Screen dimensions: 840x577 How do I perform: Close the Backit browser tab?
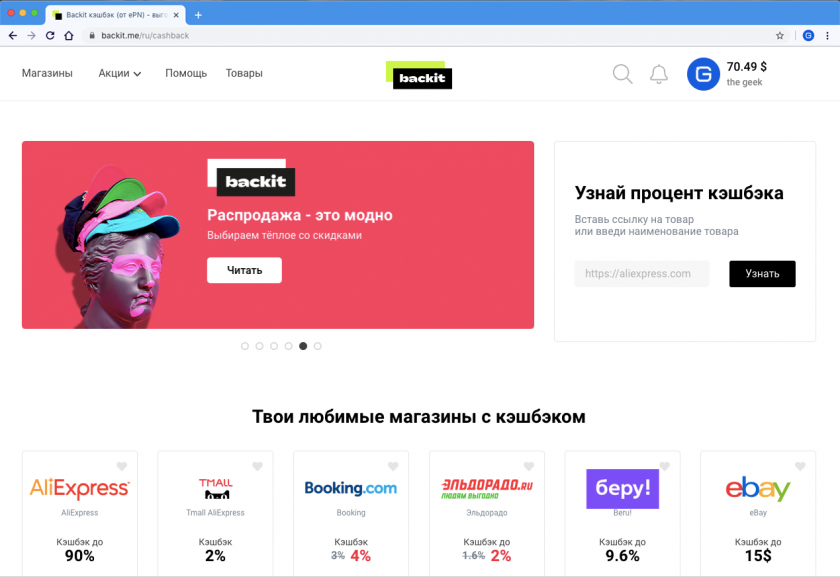point(176,15)
